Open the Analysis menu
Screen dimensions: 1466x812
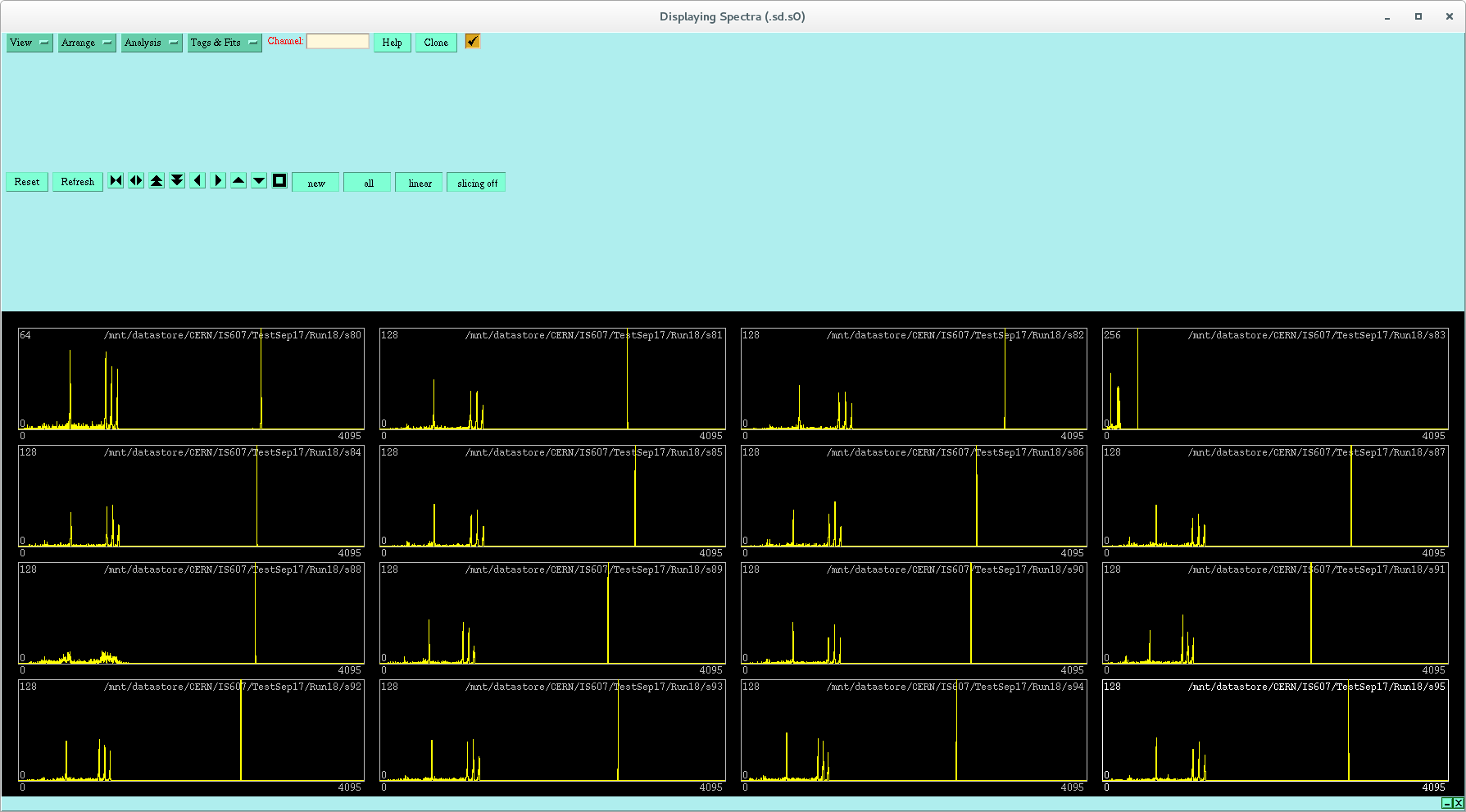[152, 43]
